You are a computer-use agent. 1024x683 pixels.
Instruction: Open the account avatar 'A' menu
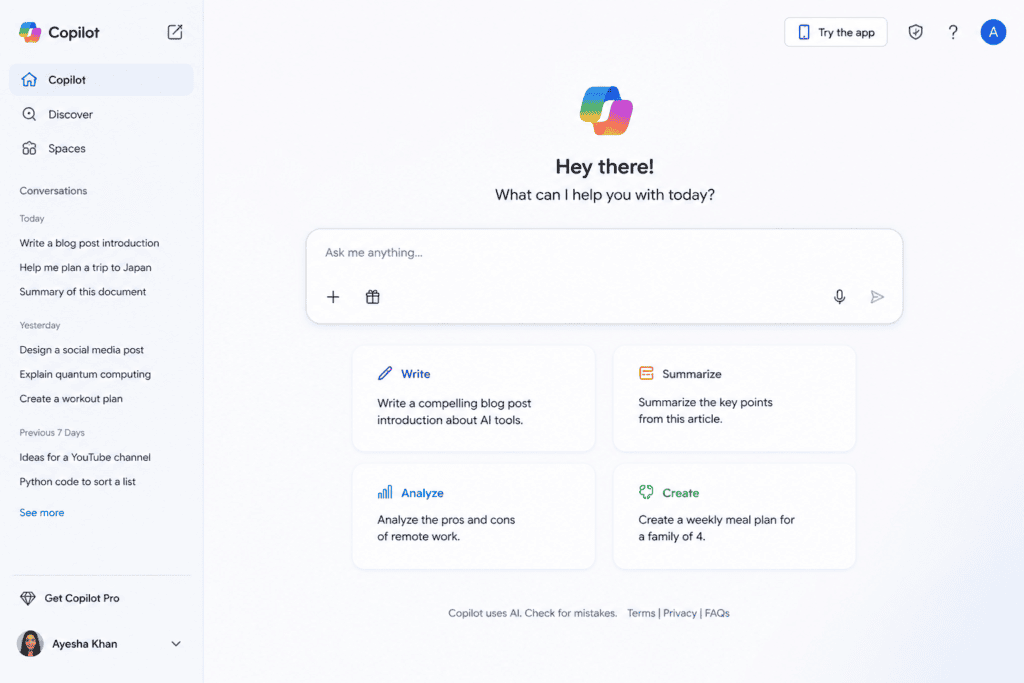[993, 32]
